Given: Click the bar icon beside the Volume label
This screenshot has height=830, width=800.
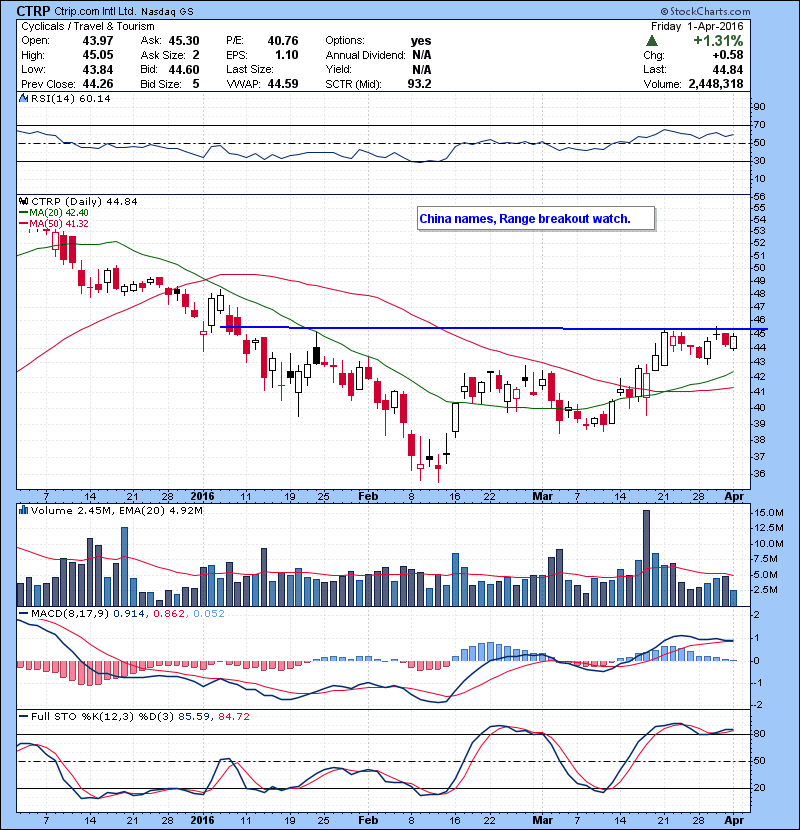Looking at the screenshot, I should [x=23, y=510].
